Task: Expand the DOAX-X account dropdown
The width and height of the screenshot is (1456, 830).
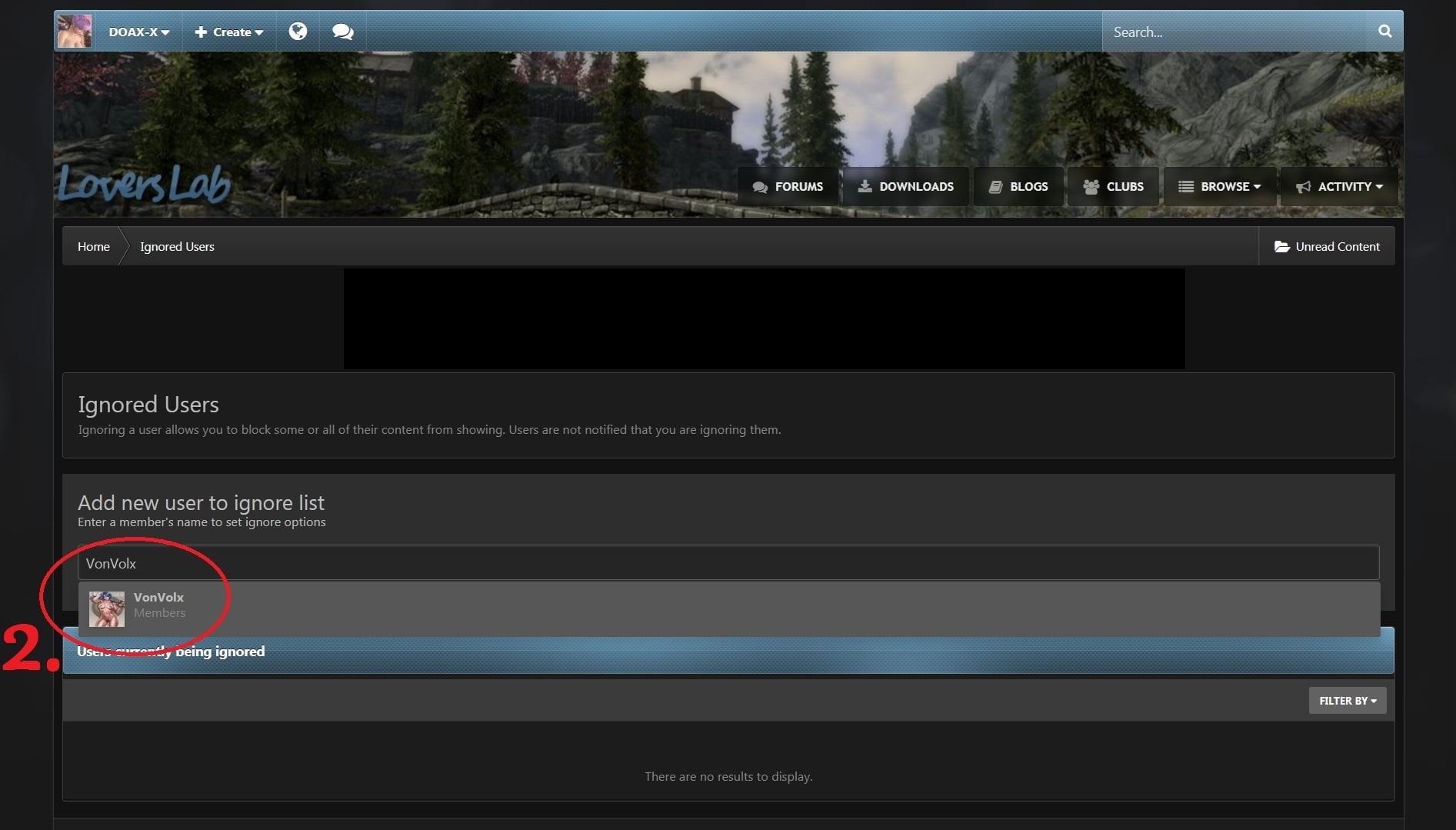Action: [138, 32]
